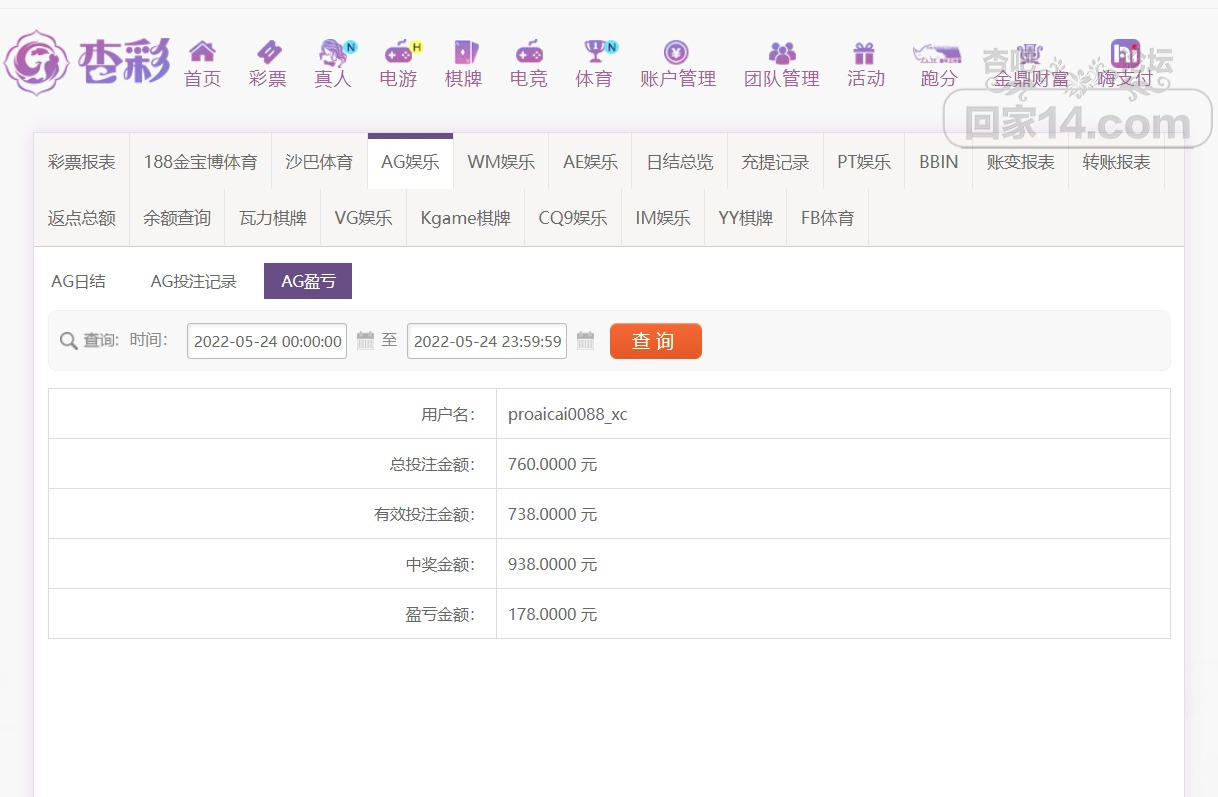This screenshot has height=797, width=1218.
Task: Click the 棋牌 card games icon
Action: tap(464, 52)
